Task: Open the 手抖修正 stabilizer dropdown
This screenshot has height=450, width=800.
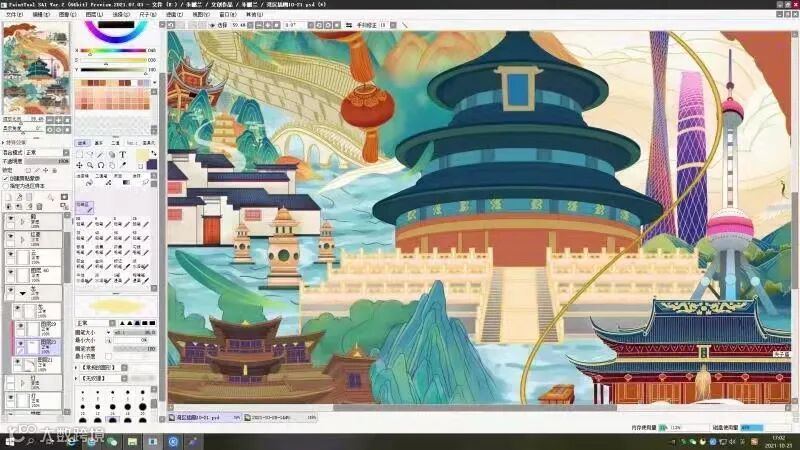Action: (x=393, y=24)
